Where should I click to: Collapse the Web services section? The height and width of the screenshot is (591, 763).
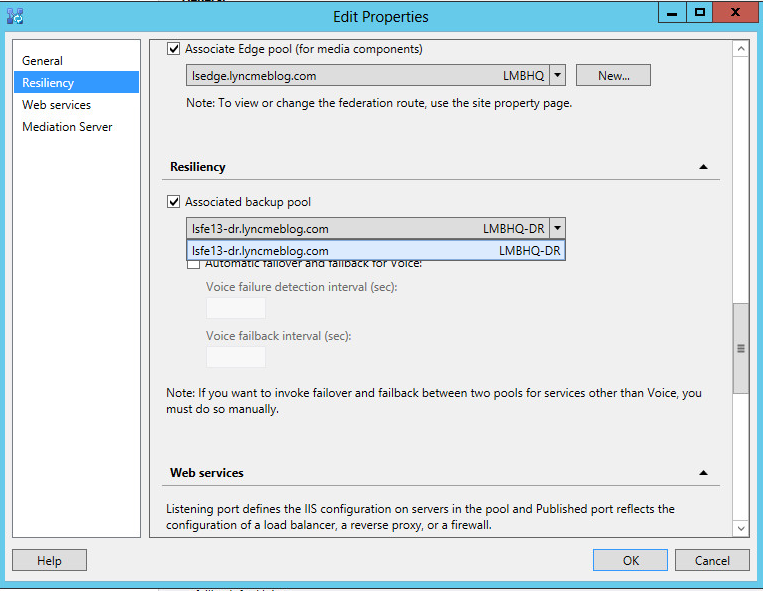(x=703, y=473)
